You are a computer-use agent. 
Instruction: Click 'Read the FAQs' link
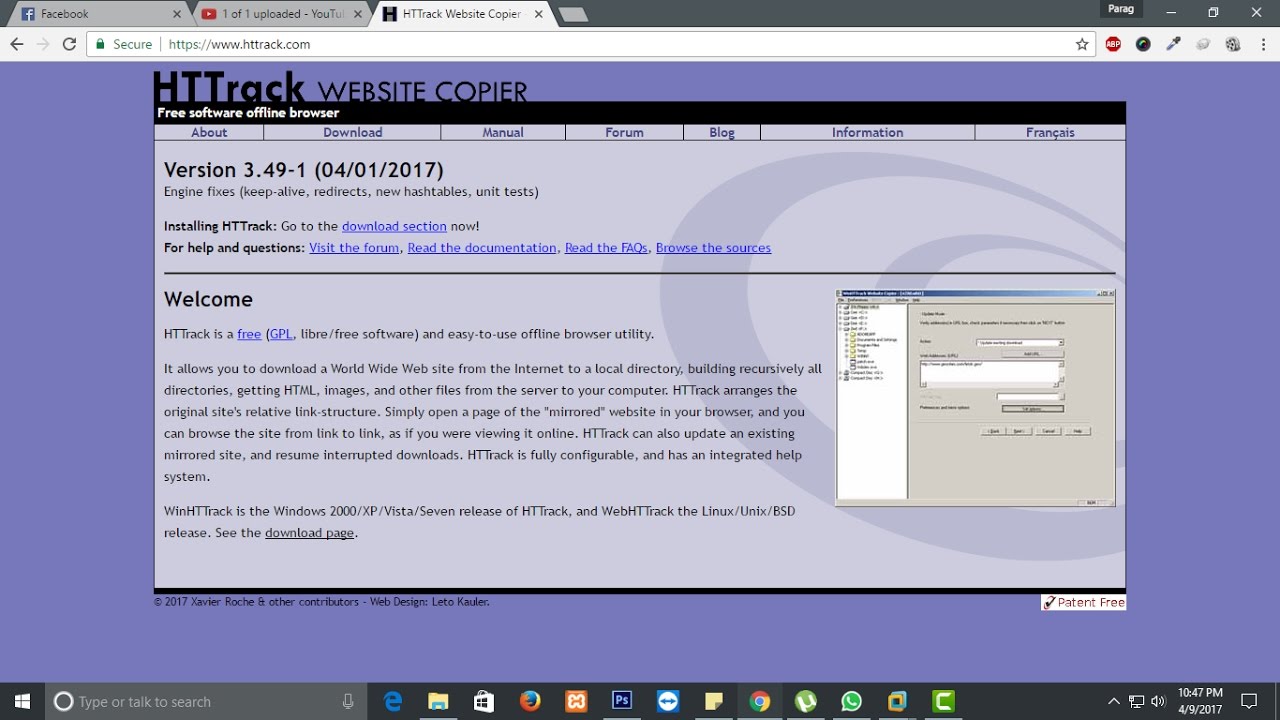pos(606,248)
